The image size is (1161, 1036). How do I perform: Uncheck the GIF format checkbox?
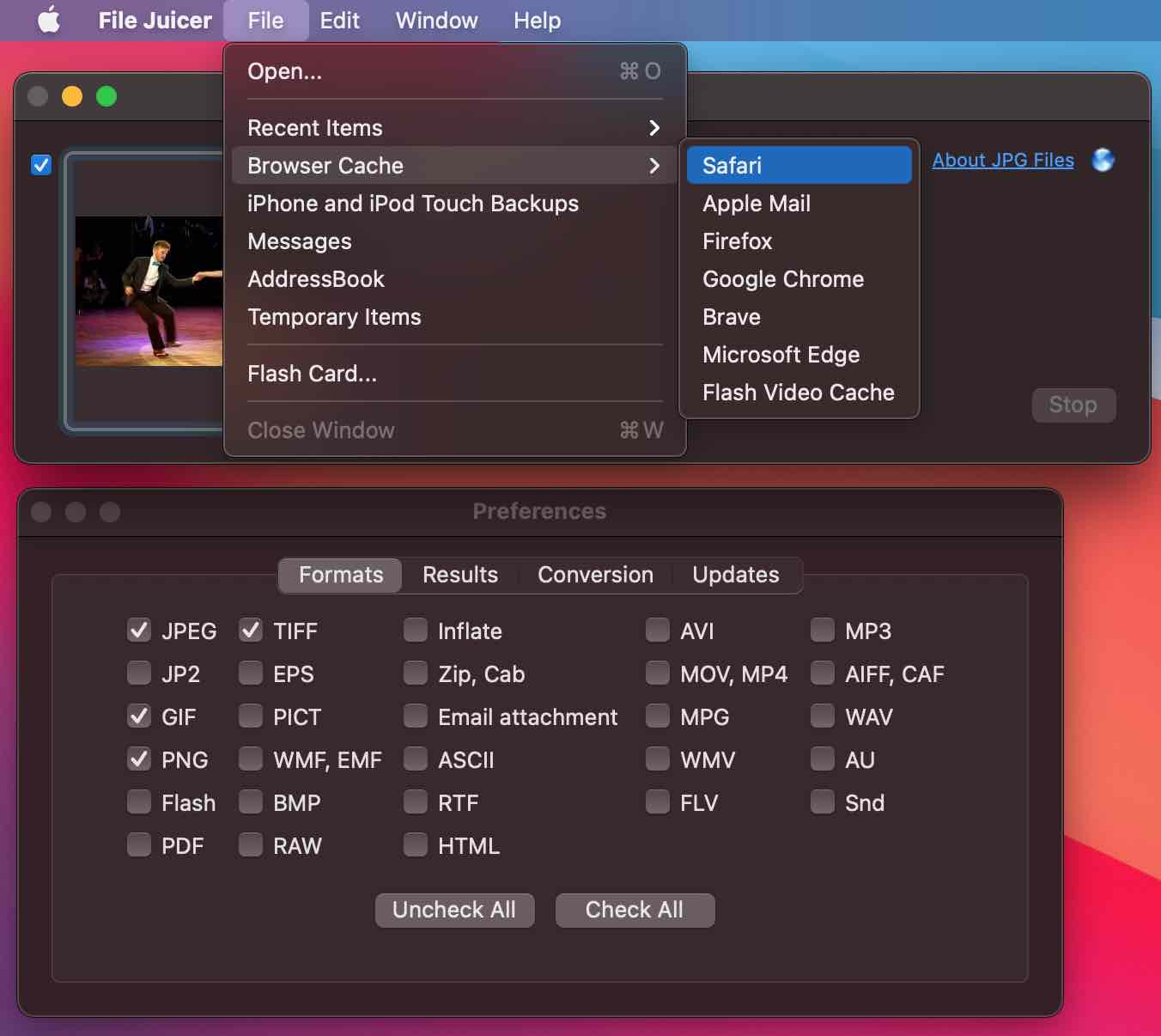pyautogui.click(x=139, y=716)
